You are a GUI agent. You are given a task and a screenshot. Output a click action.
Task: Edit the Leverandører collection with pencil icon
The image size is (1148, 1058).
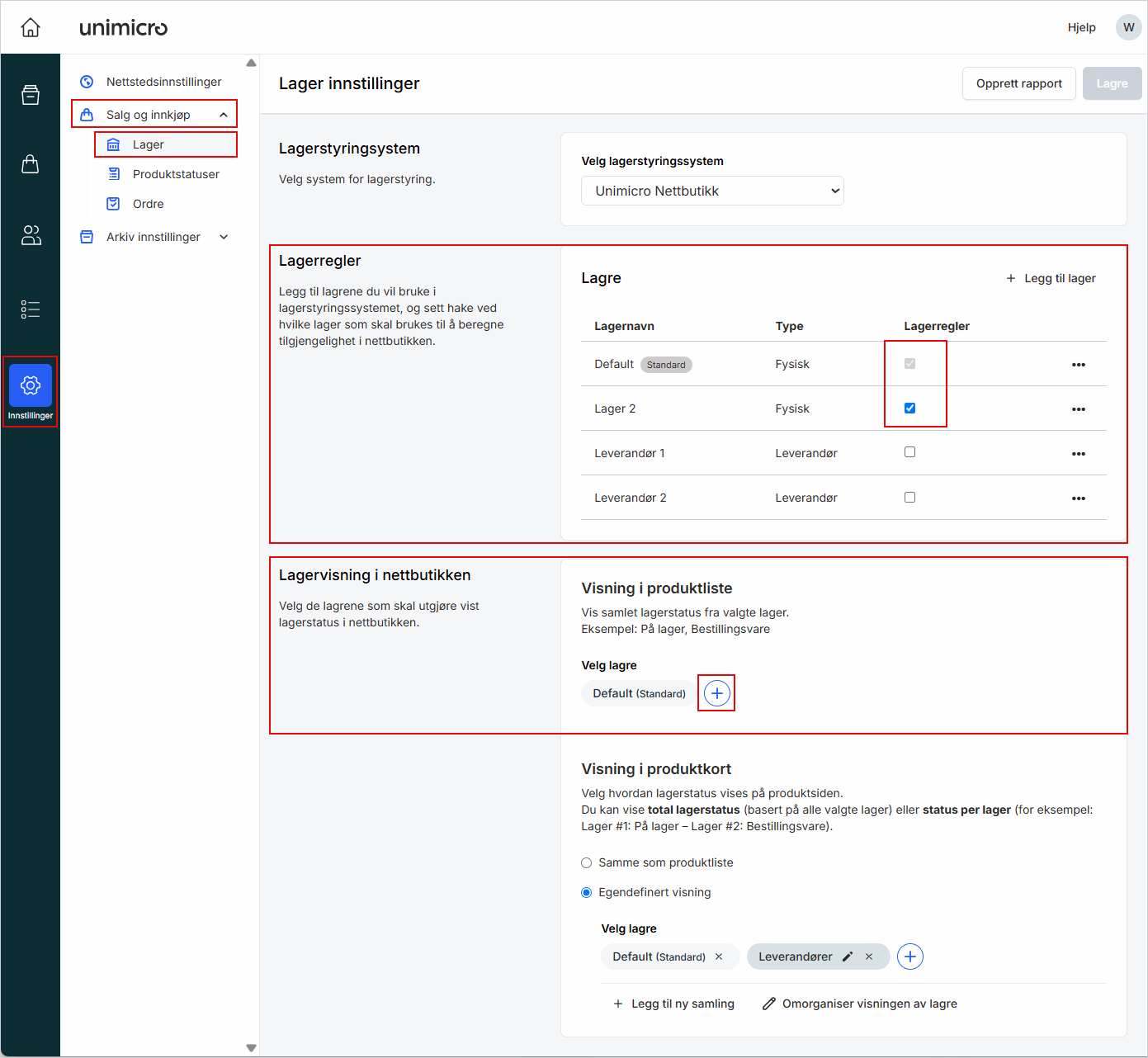coord(847,956)
